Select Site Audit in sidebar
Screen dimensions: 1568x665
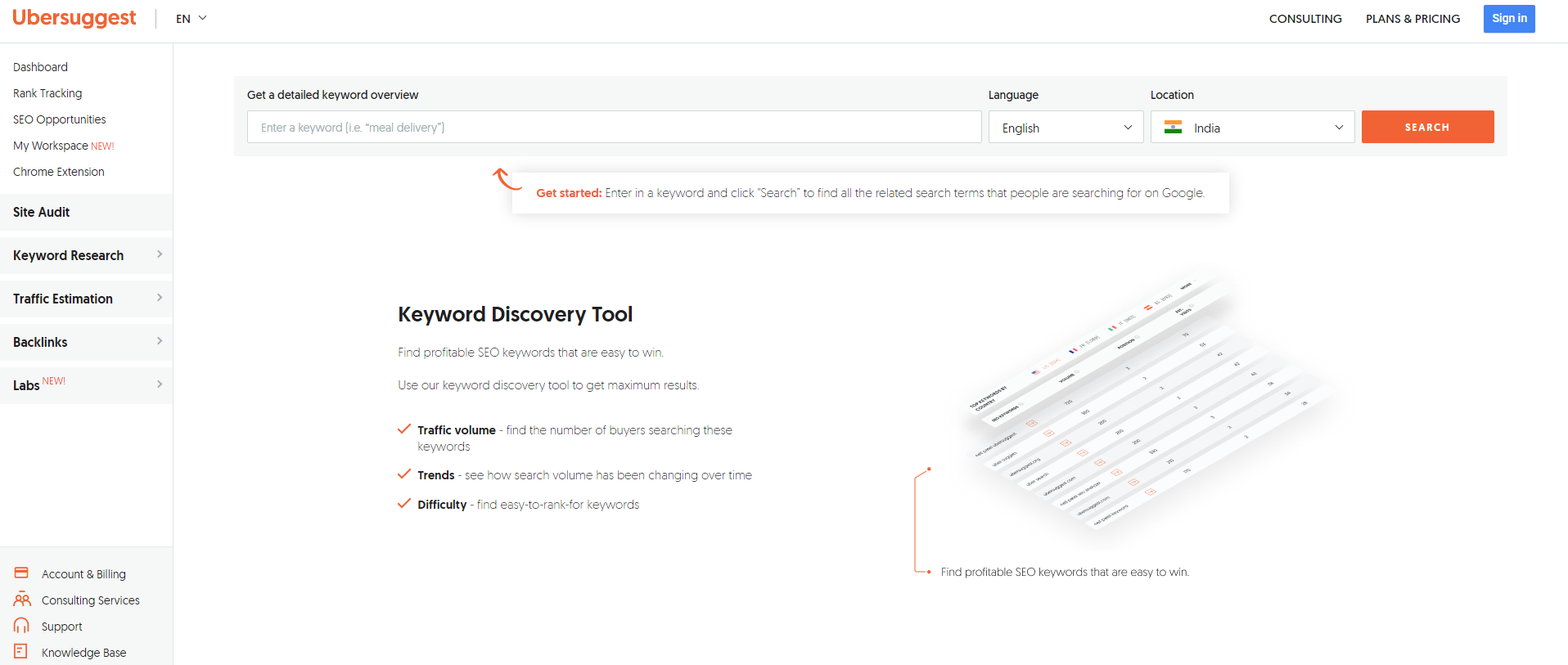(x=86, y=212)
